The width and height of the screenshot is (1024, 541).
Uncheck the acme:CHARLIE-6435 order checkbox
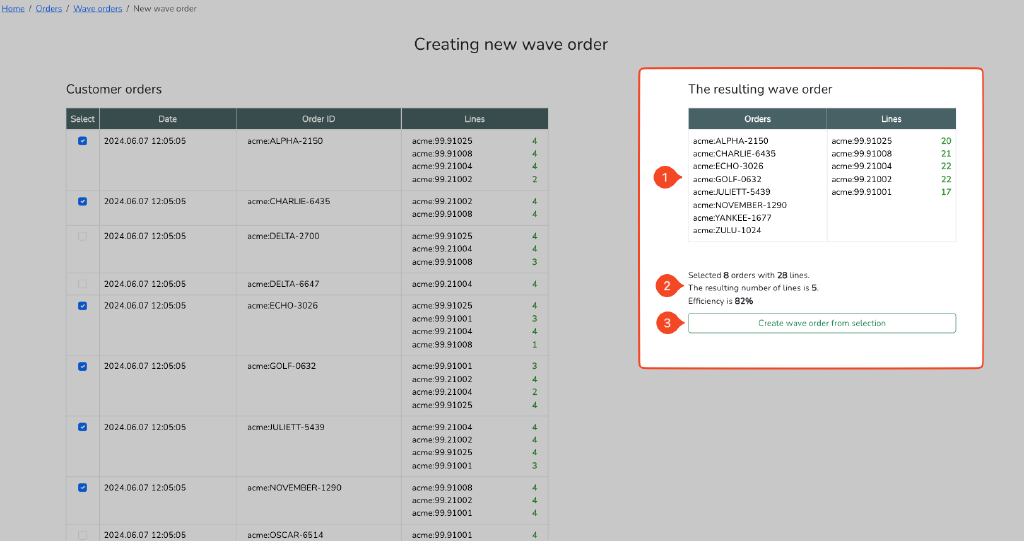tap(82, 201)
